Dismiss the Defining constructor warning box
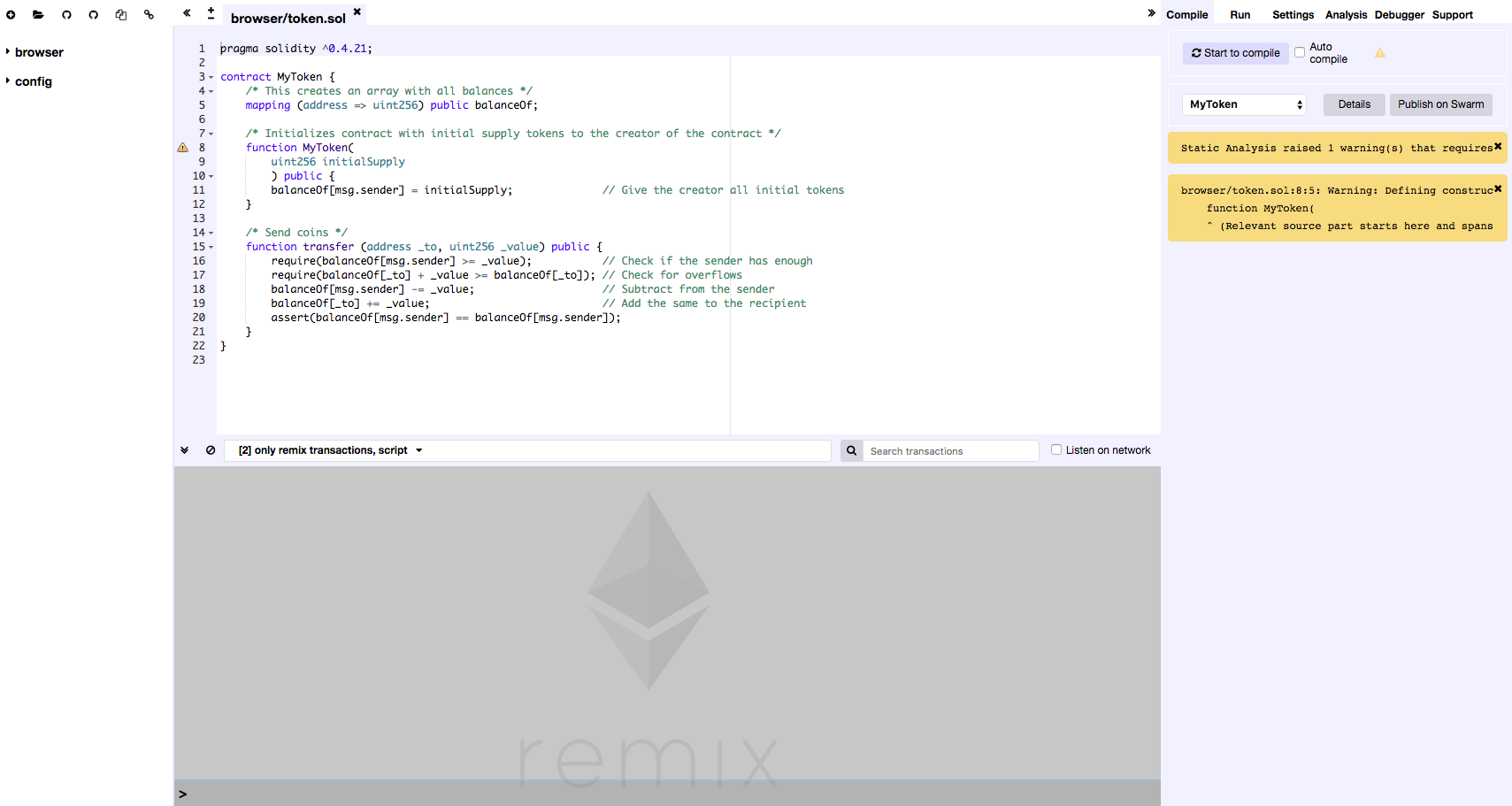Screen dimensions: 1512x806 1498,188
